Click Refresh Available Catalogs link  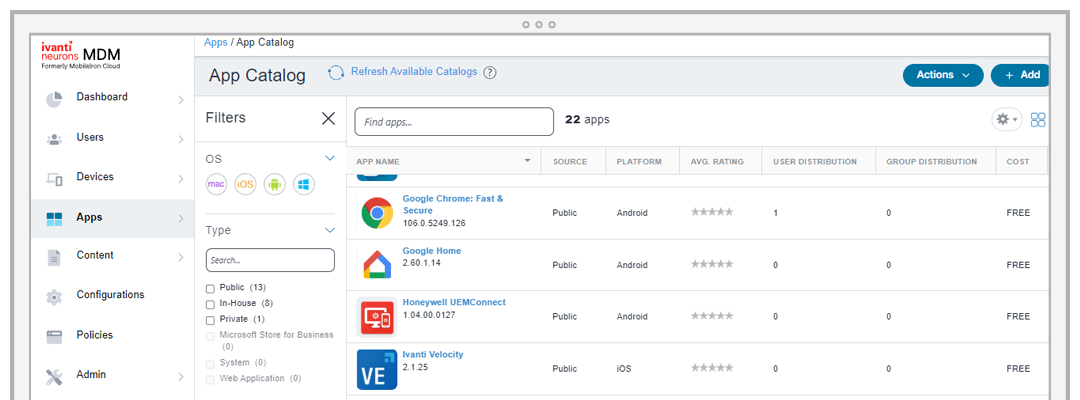point(414,72)
